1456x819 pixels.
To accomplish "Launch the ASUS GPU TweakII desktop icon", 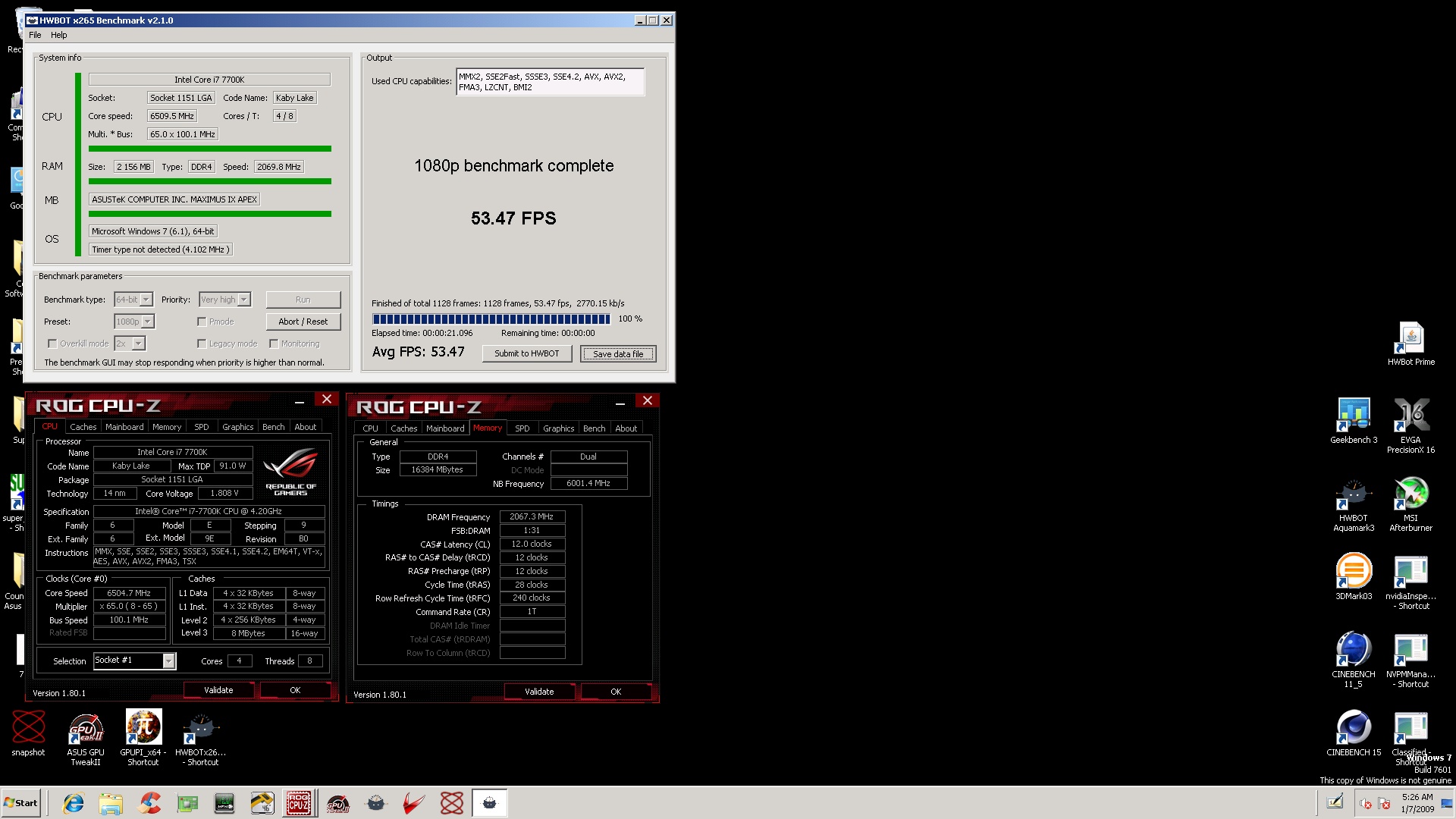I will pyautogui.click(x=86, y=739).
